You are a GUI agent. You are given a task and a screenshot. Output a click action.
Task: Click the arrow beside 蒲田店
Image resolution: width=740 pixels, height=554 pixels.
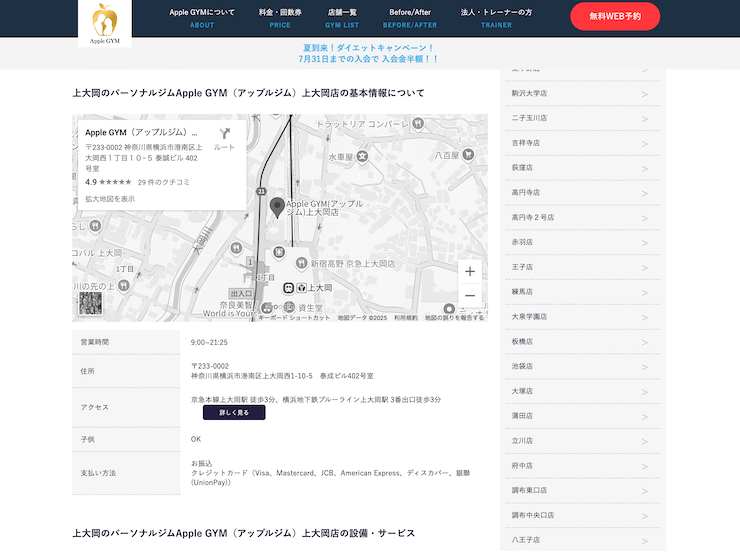pyautogui.click(x=645, y=417)
